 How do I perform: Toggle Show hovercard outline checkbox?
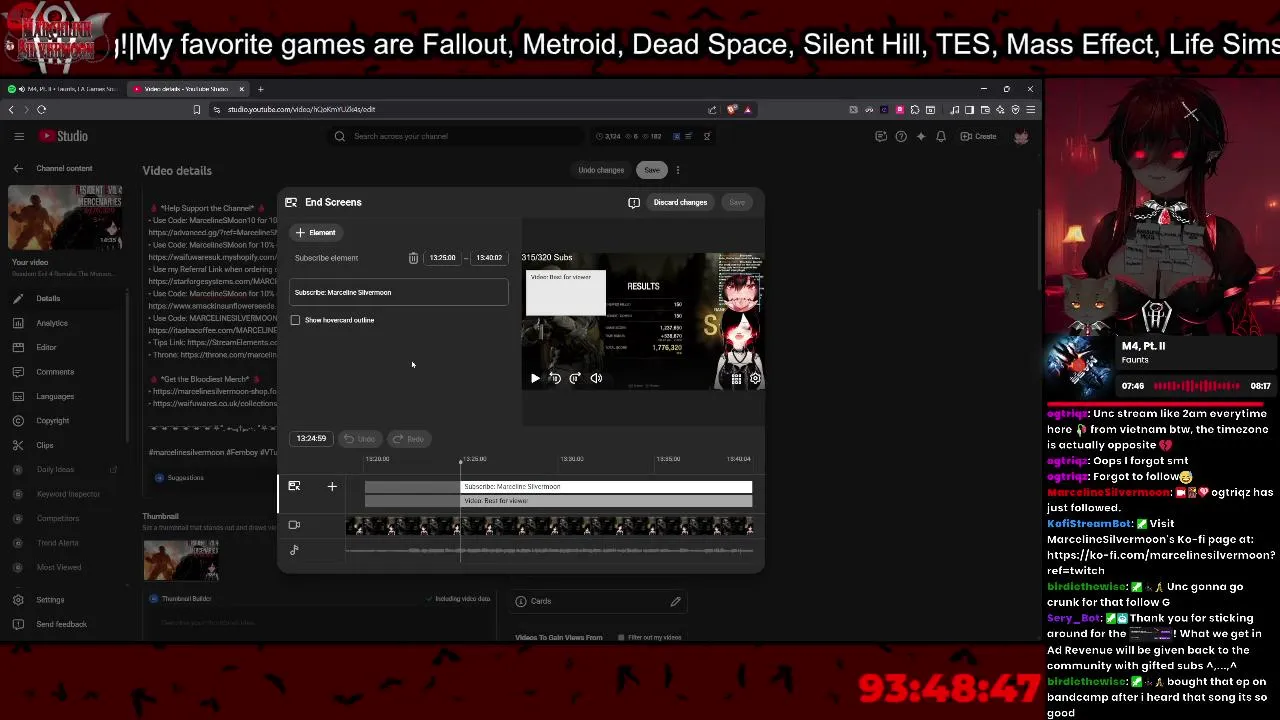pos(295,320)
